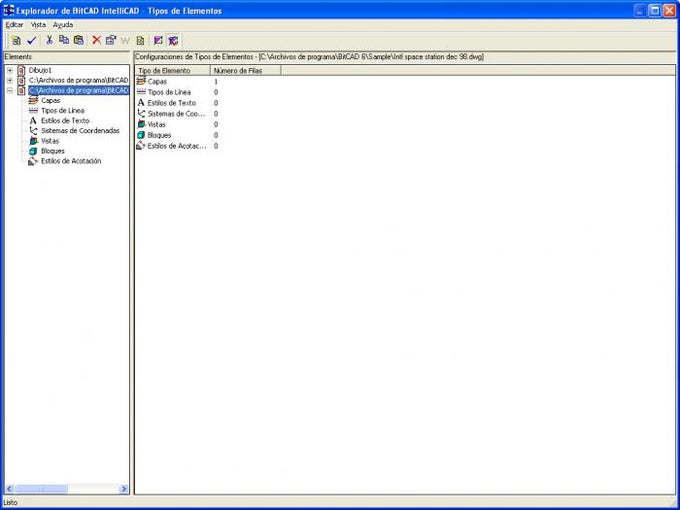680x510 pixels.
Task: Select the highlighted C:\Archivos de programa\BitCAD entry
Action: pyautogui.click(x=78, y=91)
